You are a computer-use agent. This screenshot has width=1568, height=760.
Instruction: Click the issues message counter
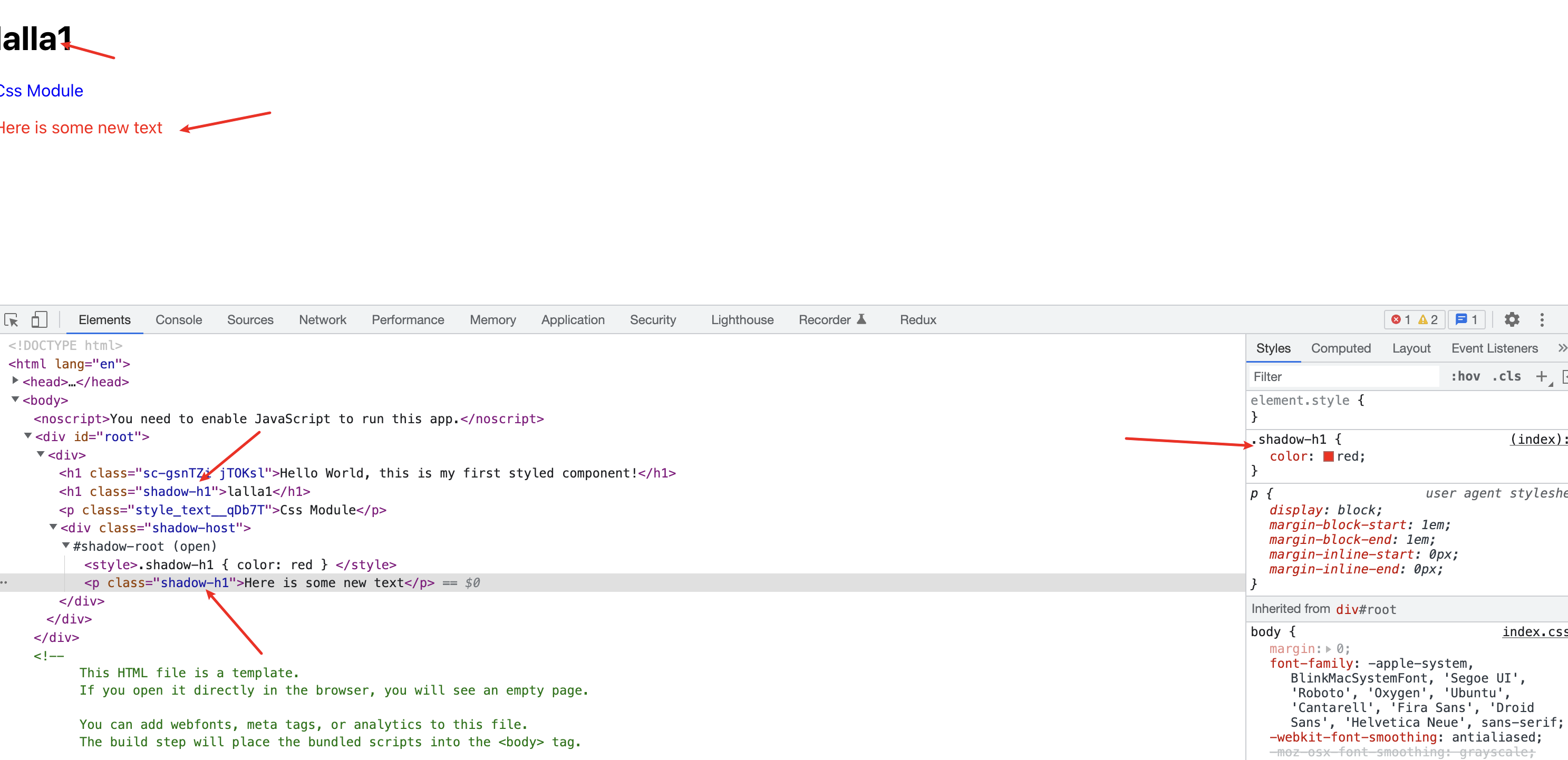click(x=1467, y=319)
